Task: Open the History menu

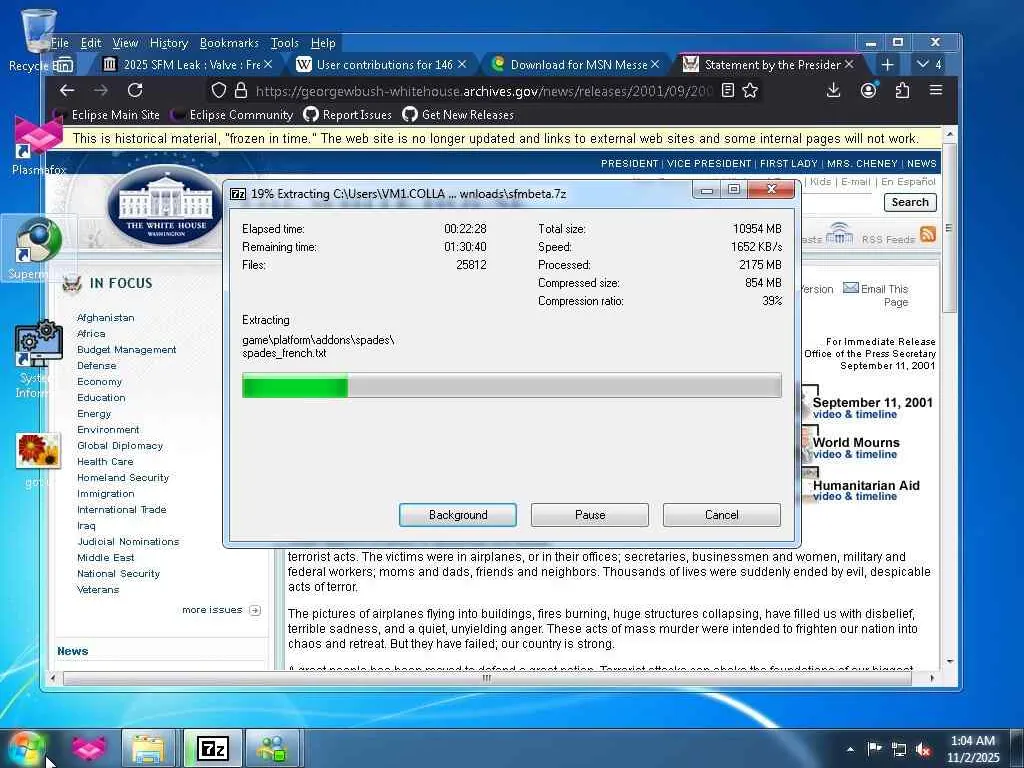Action: (x=168, y=43)
